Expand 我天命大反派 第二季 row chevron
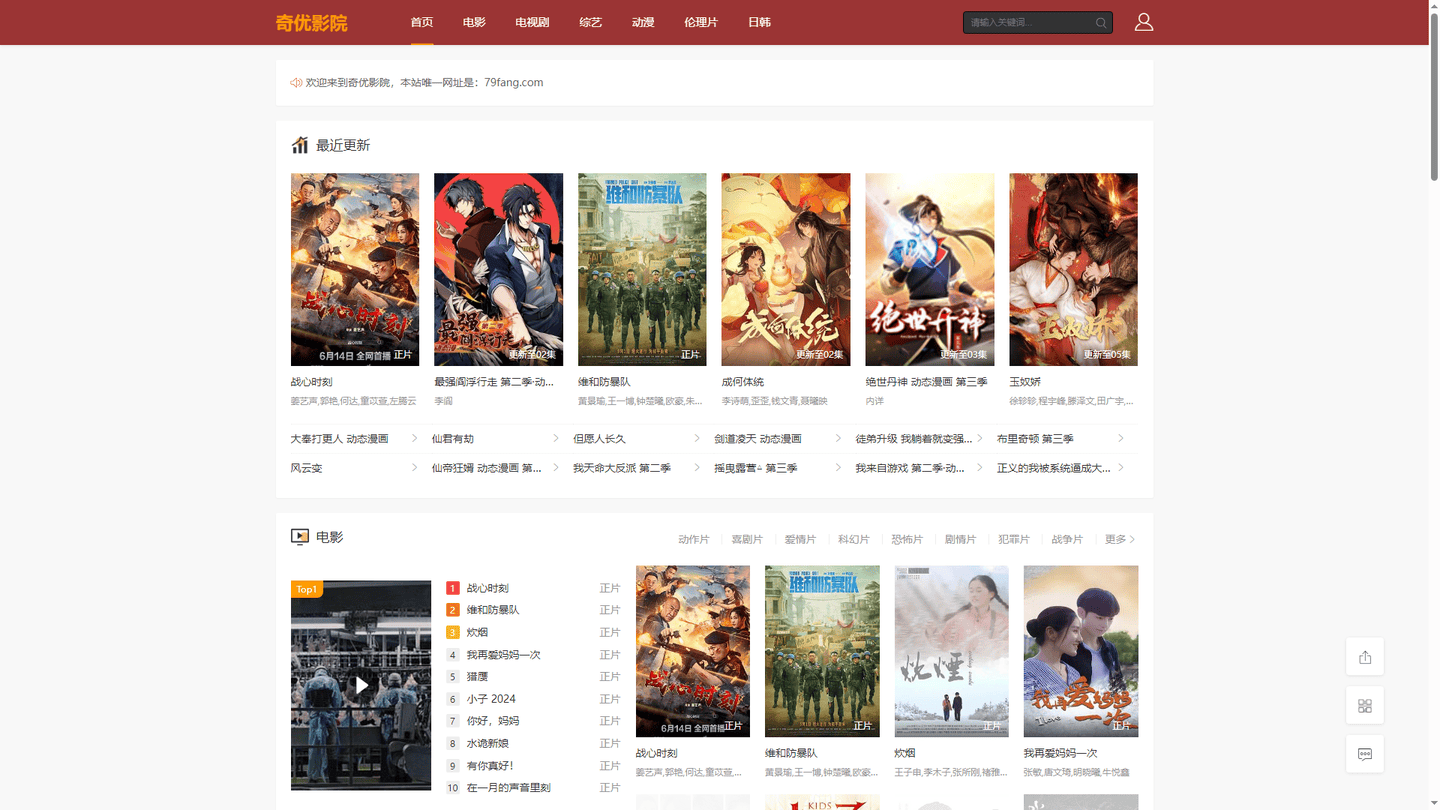The width and height of the screenshot is (1440, 810). pyautogui.click(x=697, y=467)
